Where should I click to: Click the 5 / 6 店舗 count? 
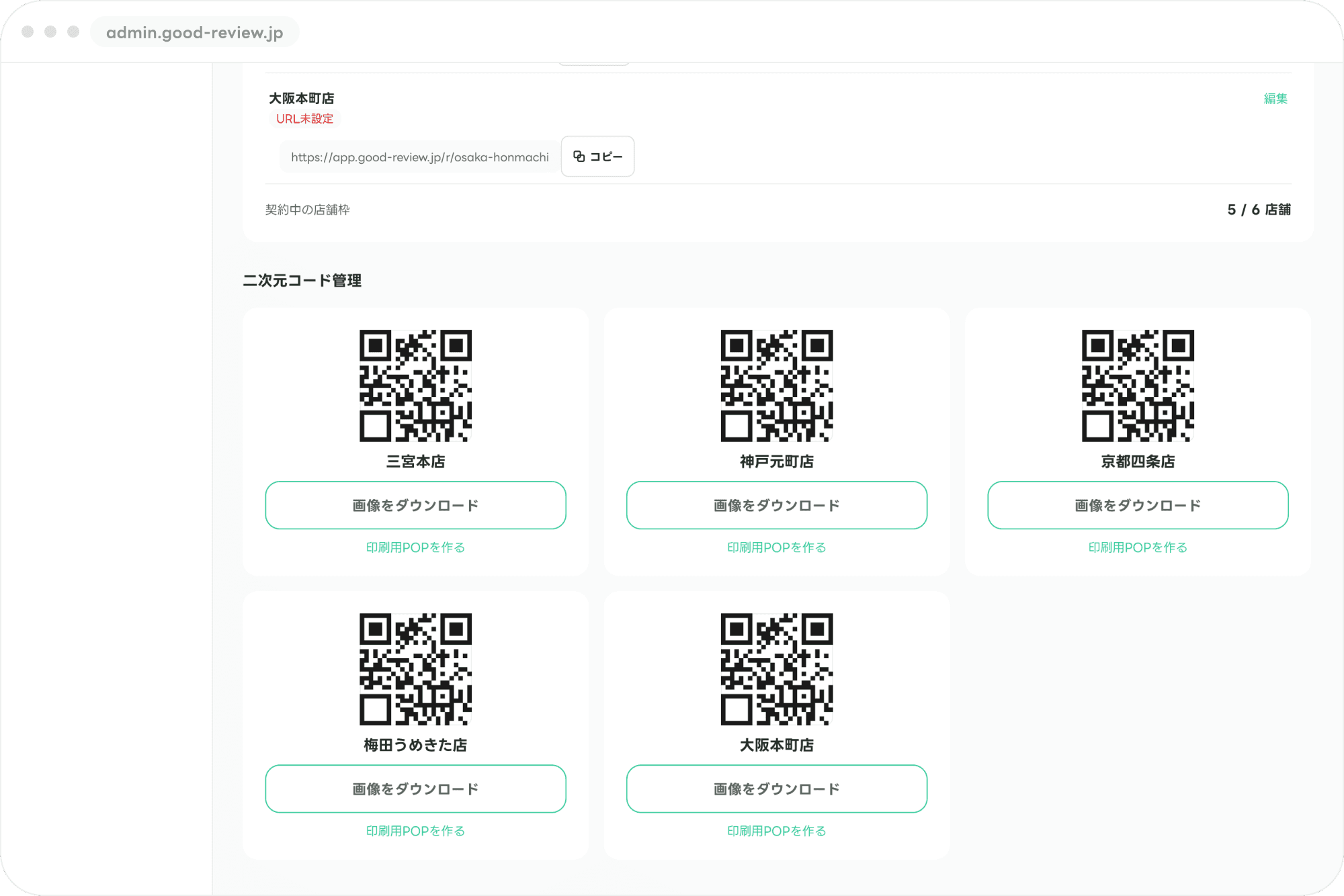(x=1259, y=210)
